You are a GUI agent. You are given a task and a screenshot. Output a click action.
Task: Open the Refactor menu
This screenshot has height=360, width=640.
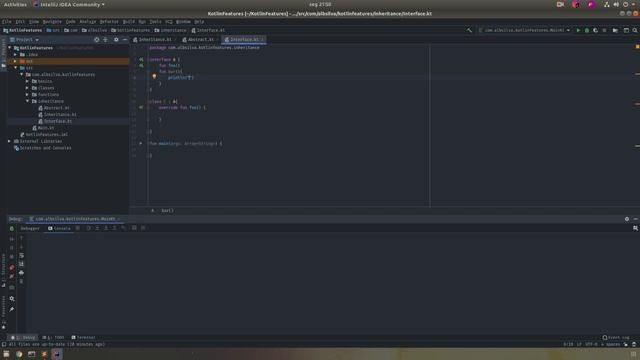(109, 22)
